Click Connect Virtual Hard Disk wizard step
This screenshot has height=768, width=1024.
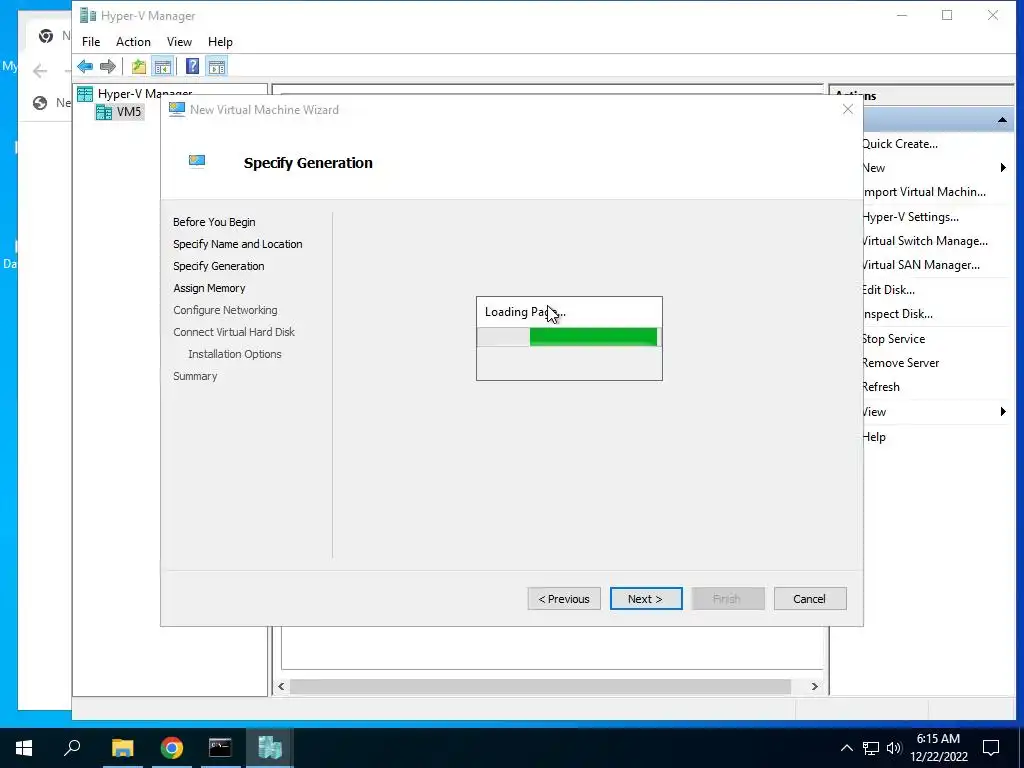[234, 332]
